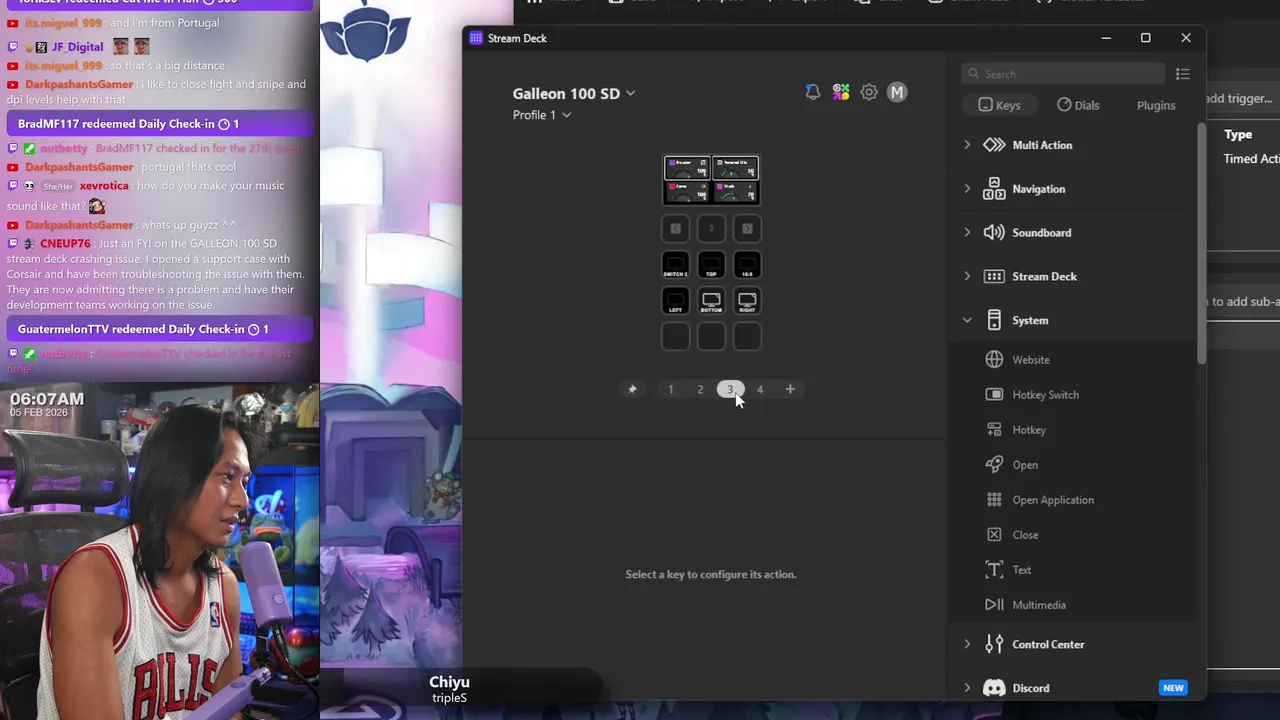Click the System category icon
This screenshot has height=720, width=1280.
994,321
